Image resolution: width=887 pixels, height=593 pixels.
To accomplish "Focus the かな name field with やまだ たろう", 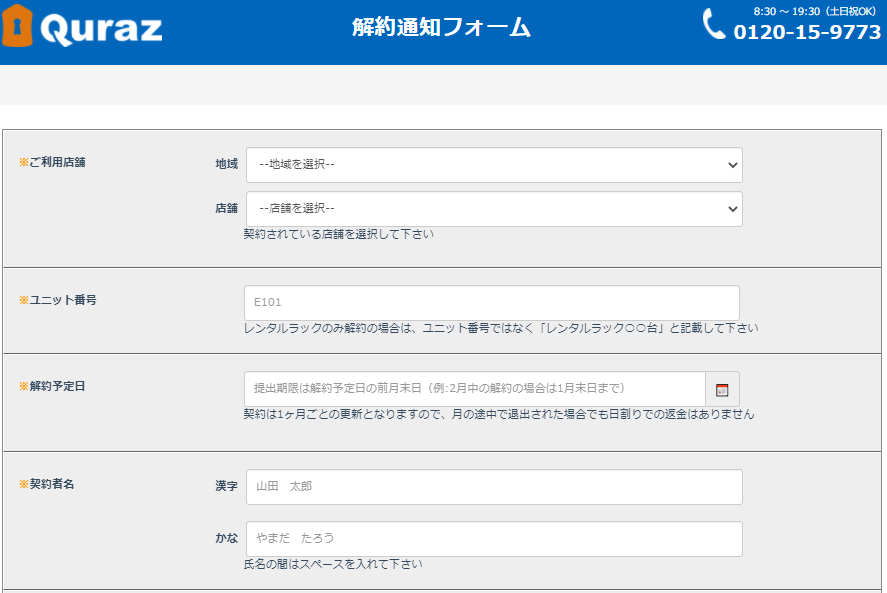I will coord(494,539).
